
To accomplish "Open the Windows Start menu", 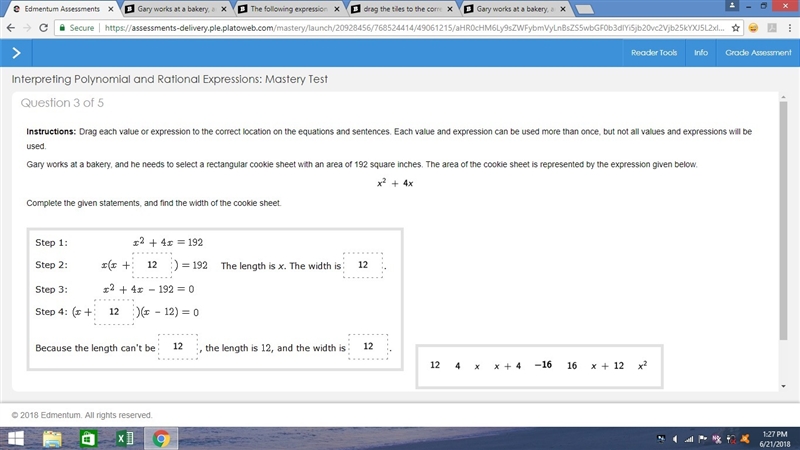I will tap(15, 438).
